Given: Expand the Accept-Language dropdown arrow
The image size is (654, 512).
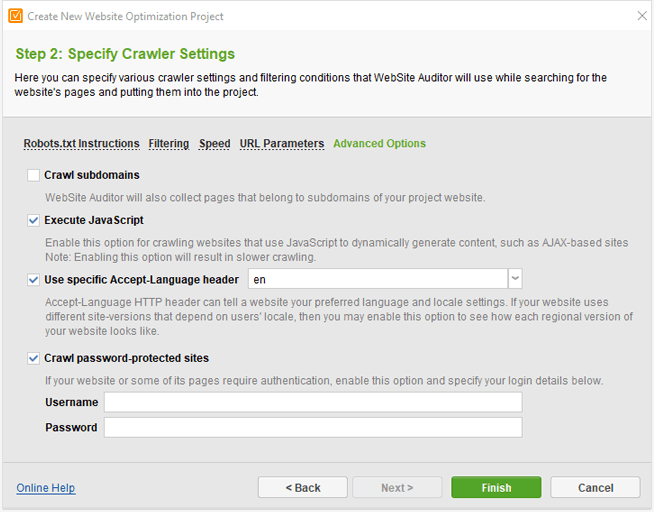Looking at the screenshot, I should point(515,279).
